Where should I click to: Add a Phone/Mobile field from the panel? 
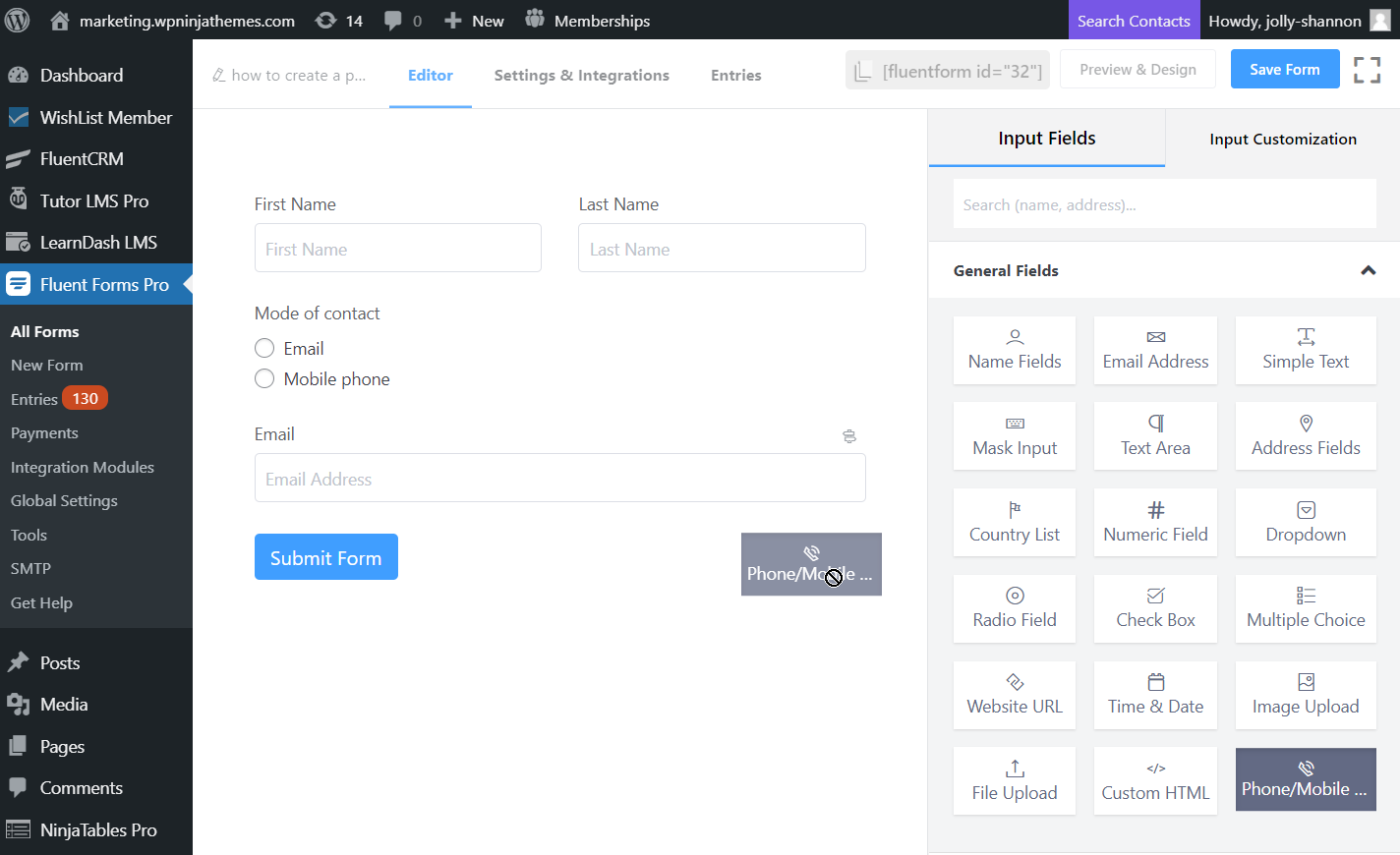pyautogui.click(x=1306, y=779)
